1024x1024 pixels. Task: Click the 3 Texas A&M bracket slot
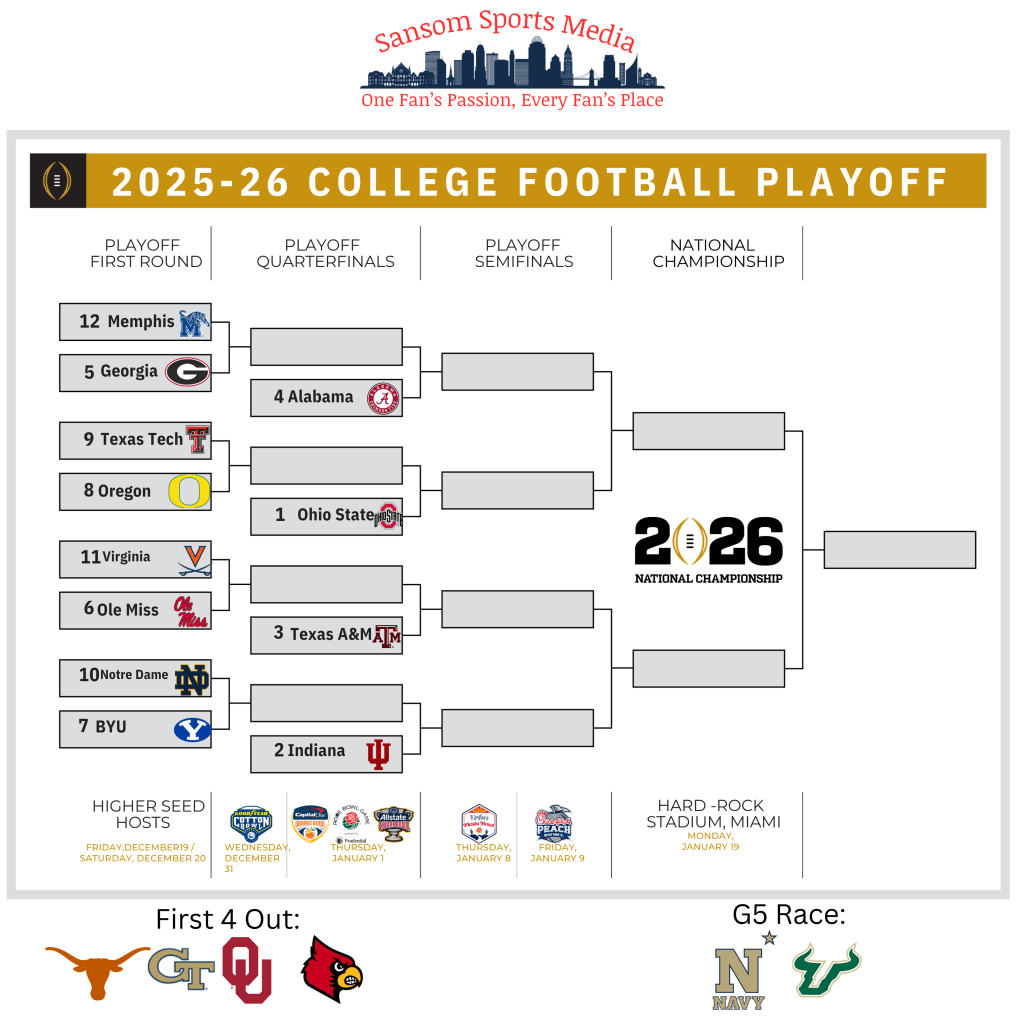(x=326, y=634)
